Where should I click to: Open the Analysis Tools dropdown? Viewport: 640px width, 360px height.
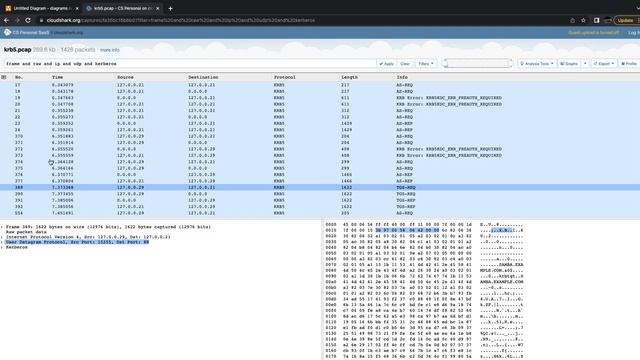pos(537,64)
